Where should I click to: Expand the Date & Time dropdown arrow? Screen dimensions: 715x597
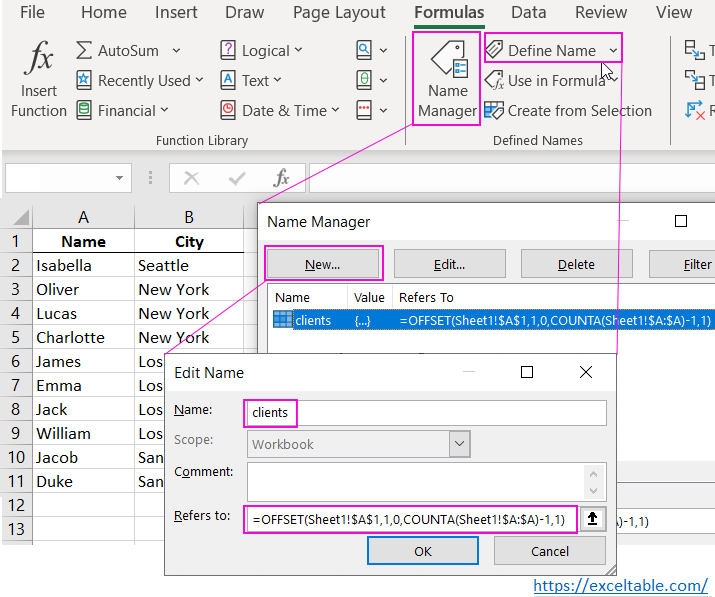[x=335, y=110]
